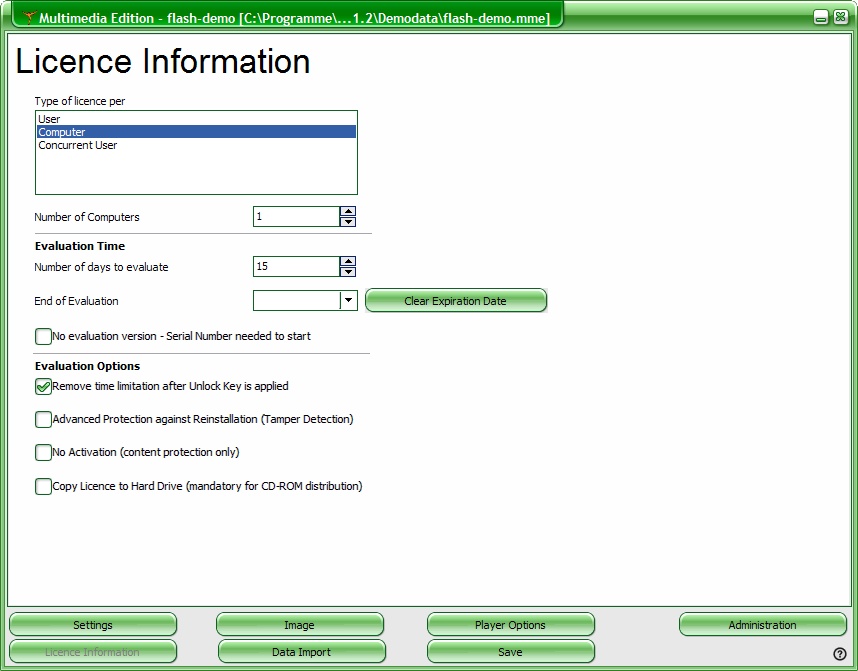Select Concurrent User licence type
Screen dimensions: 858x671
coord(77,145)
